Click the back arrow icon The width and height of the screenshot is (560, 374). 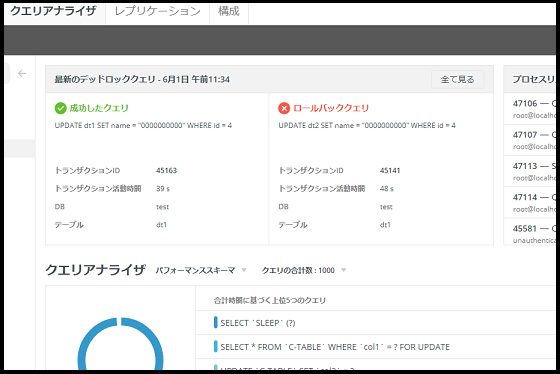[x=22, y=73]
